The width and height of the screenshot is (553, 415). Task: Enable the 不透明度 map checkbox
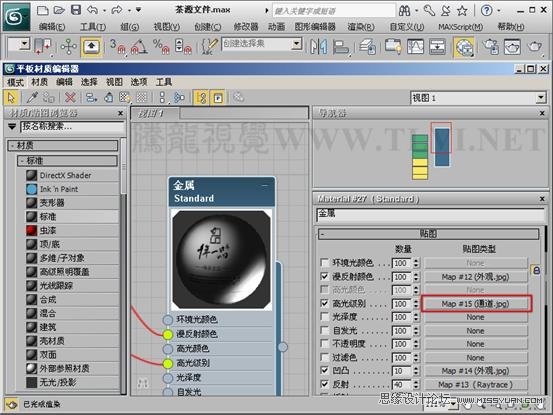(x=324, y=343)
